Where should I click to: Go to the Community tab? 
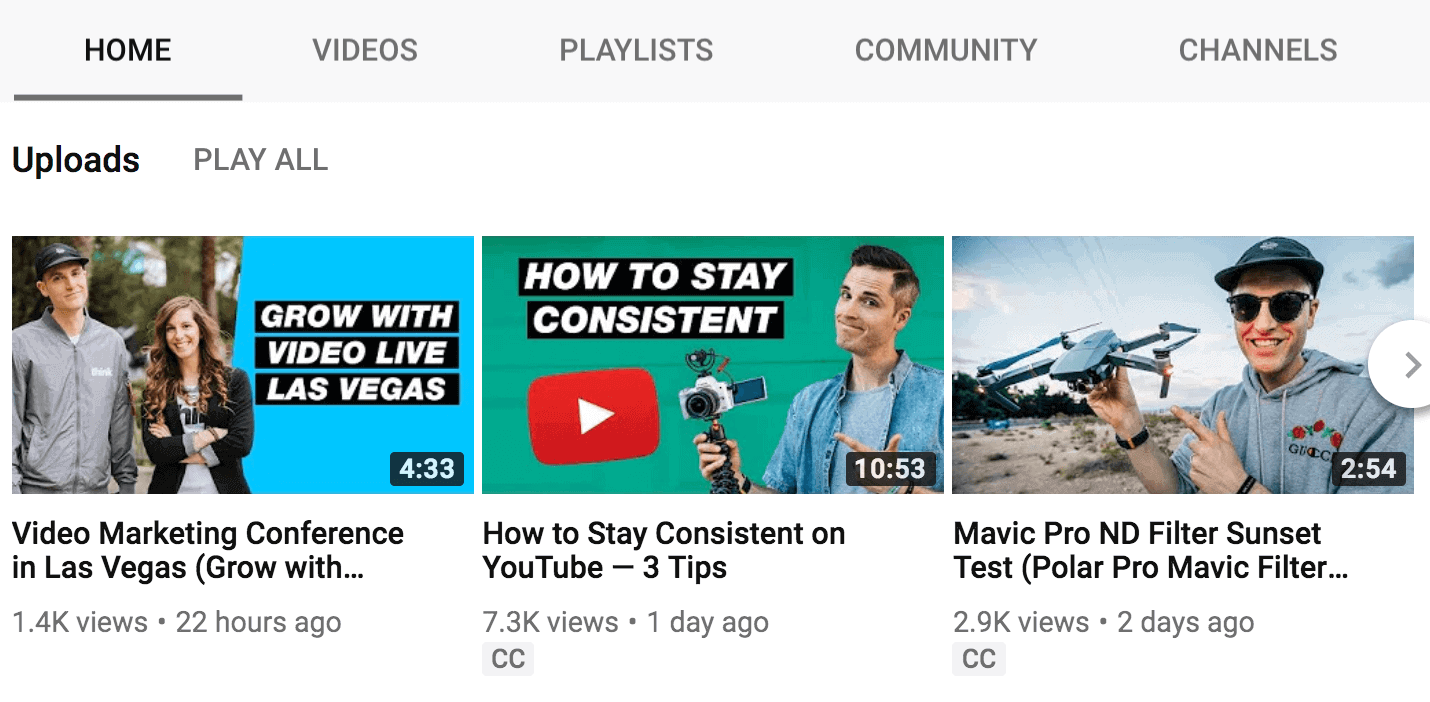945,50
